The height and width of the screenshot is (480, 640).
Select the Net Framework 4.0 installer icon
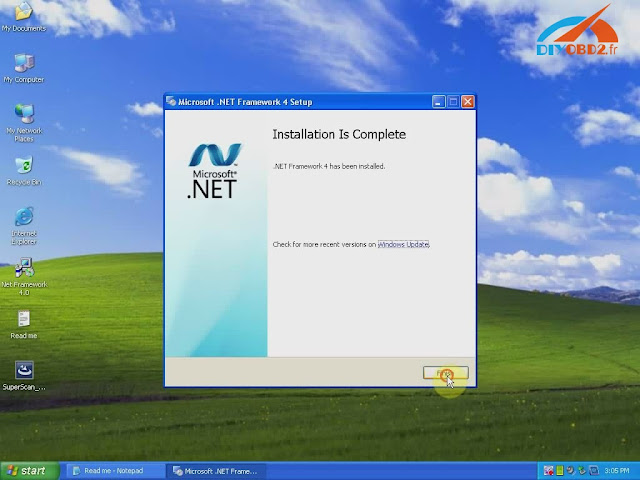(x=24, y=277)
